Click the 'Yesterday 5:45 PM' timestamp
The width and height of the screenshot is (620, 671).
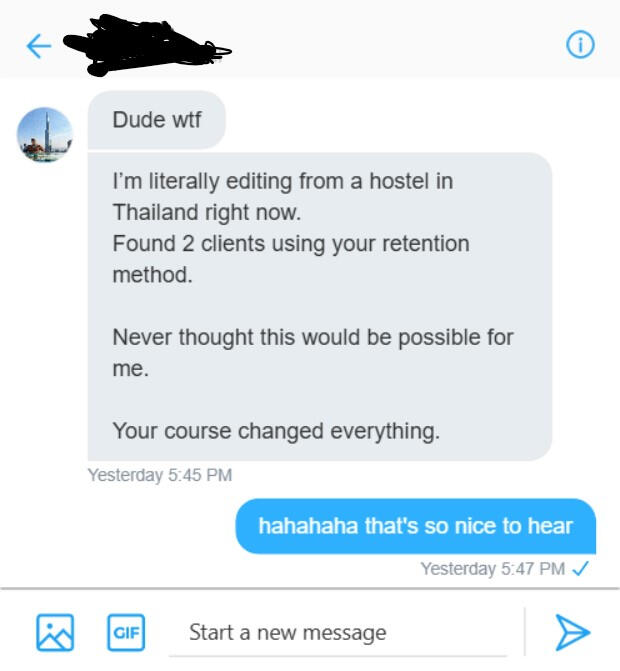click(x=160, y=475)
